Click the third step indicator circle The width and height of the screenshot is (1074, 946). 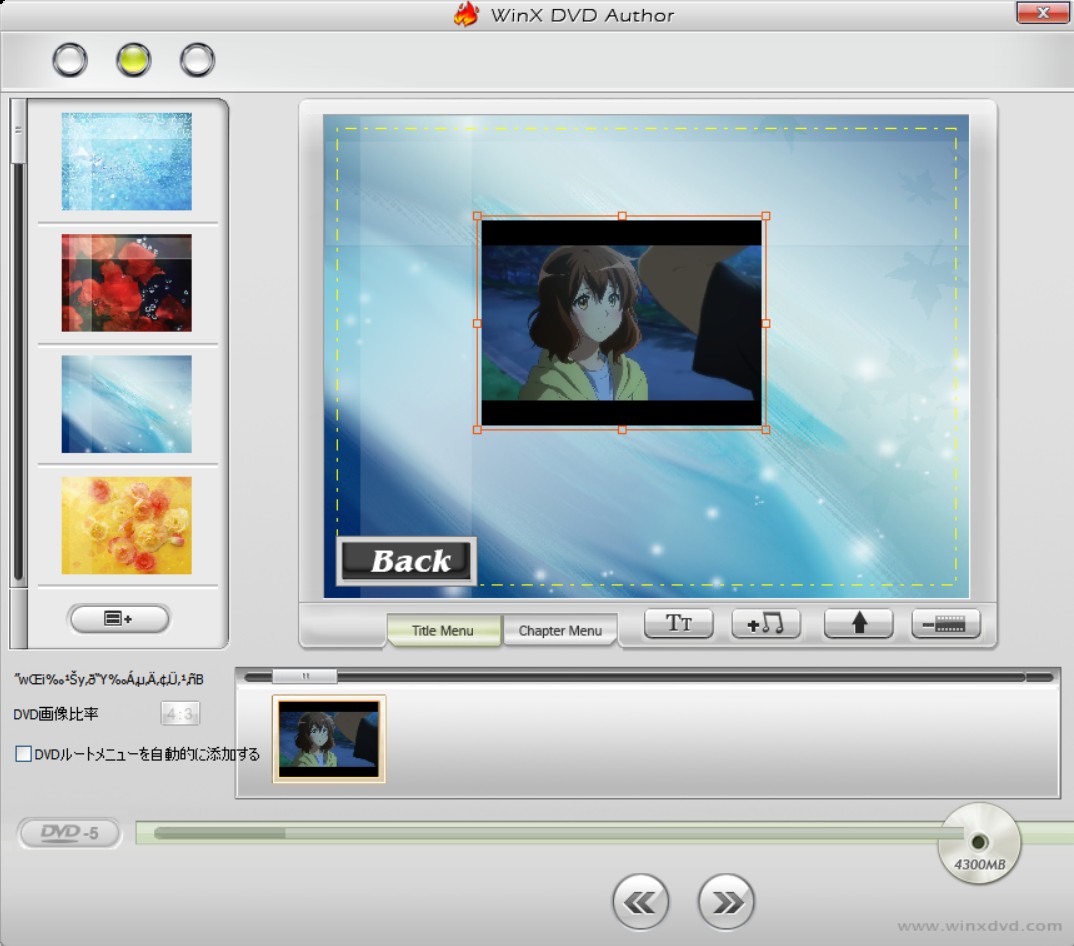coord(197,60)
